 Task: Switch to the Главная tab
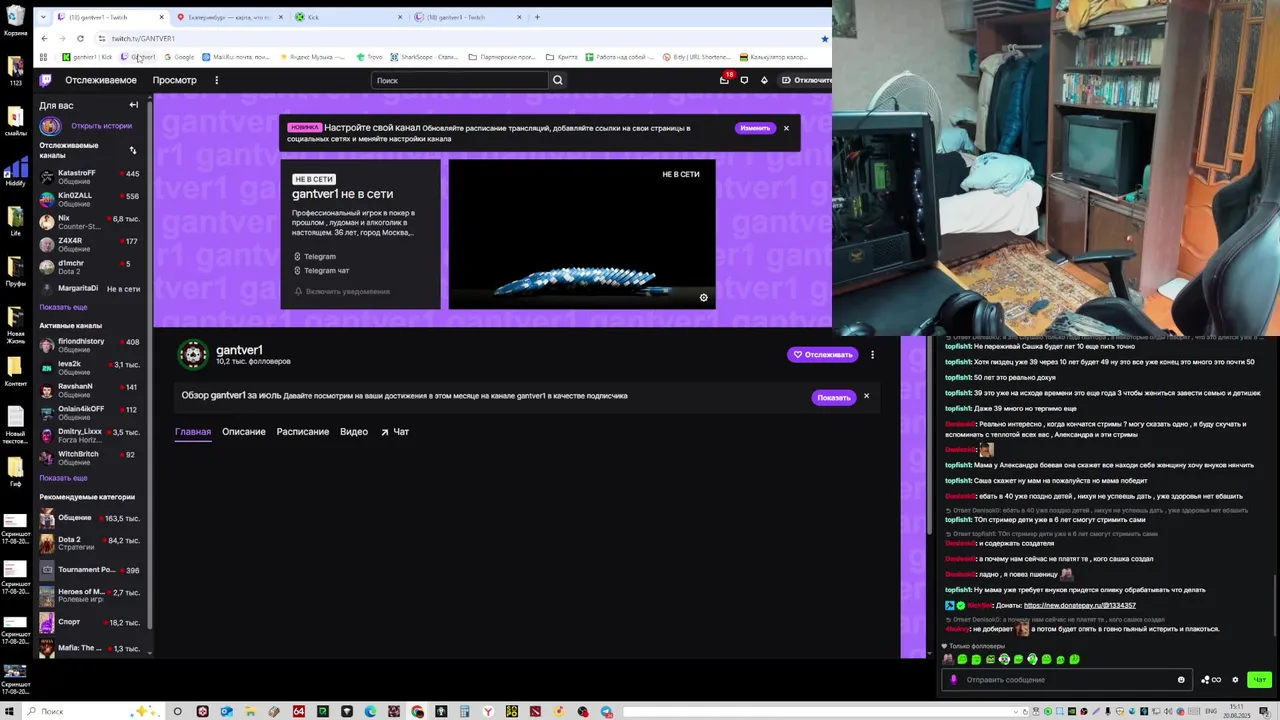pos(193,432)
